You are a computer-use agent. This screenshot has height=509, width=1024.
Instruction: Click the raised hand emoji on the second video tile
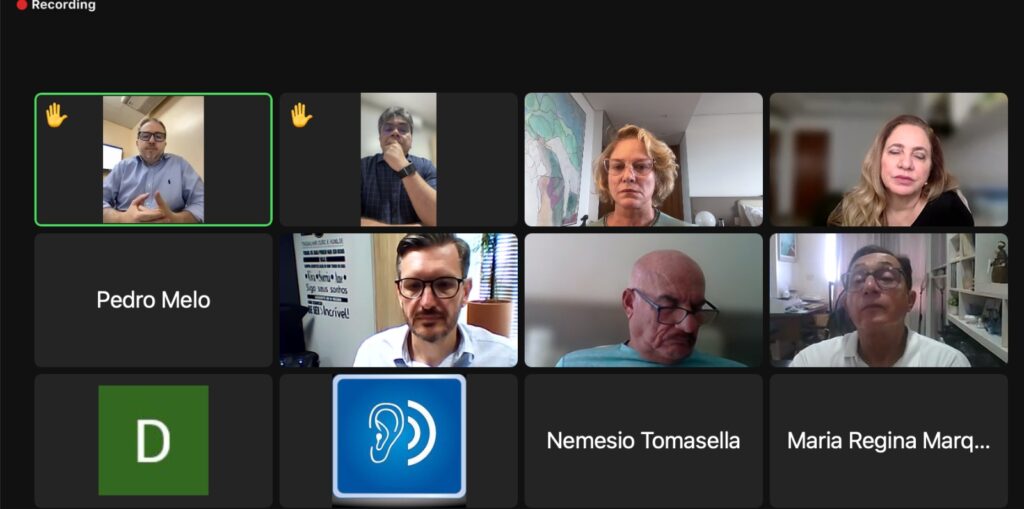tap(301, 116)
